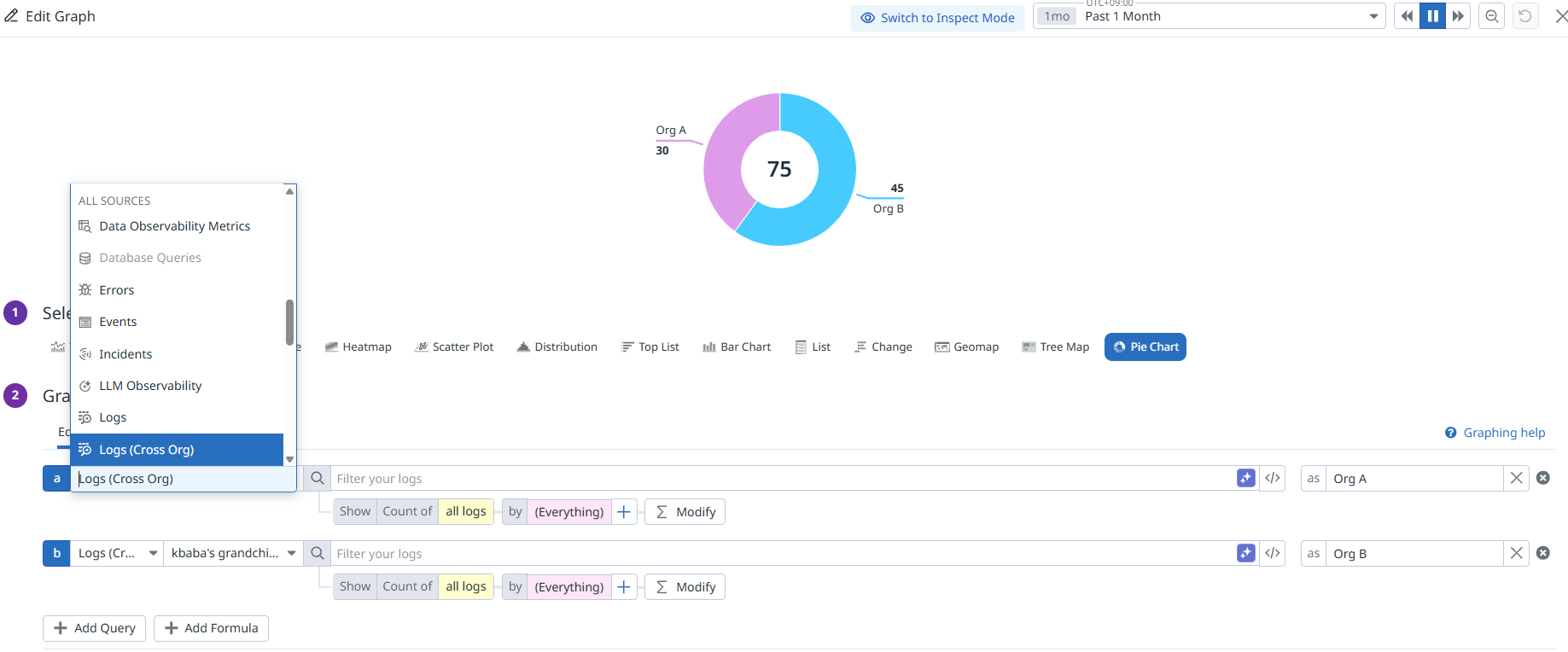
Task: Switch to Inspect Mode
Action: (937, 18)
